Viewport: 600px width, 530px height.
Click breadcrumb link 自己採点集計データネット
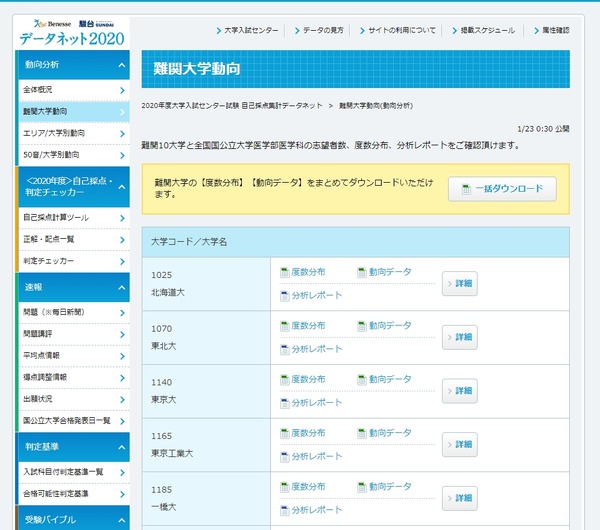pyautogui.click(x=282, y=105)
